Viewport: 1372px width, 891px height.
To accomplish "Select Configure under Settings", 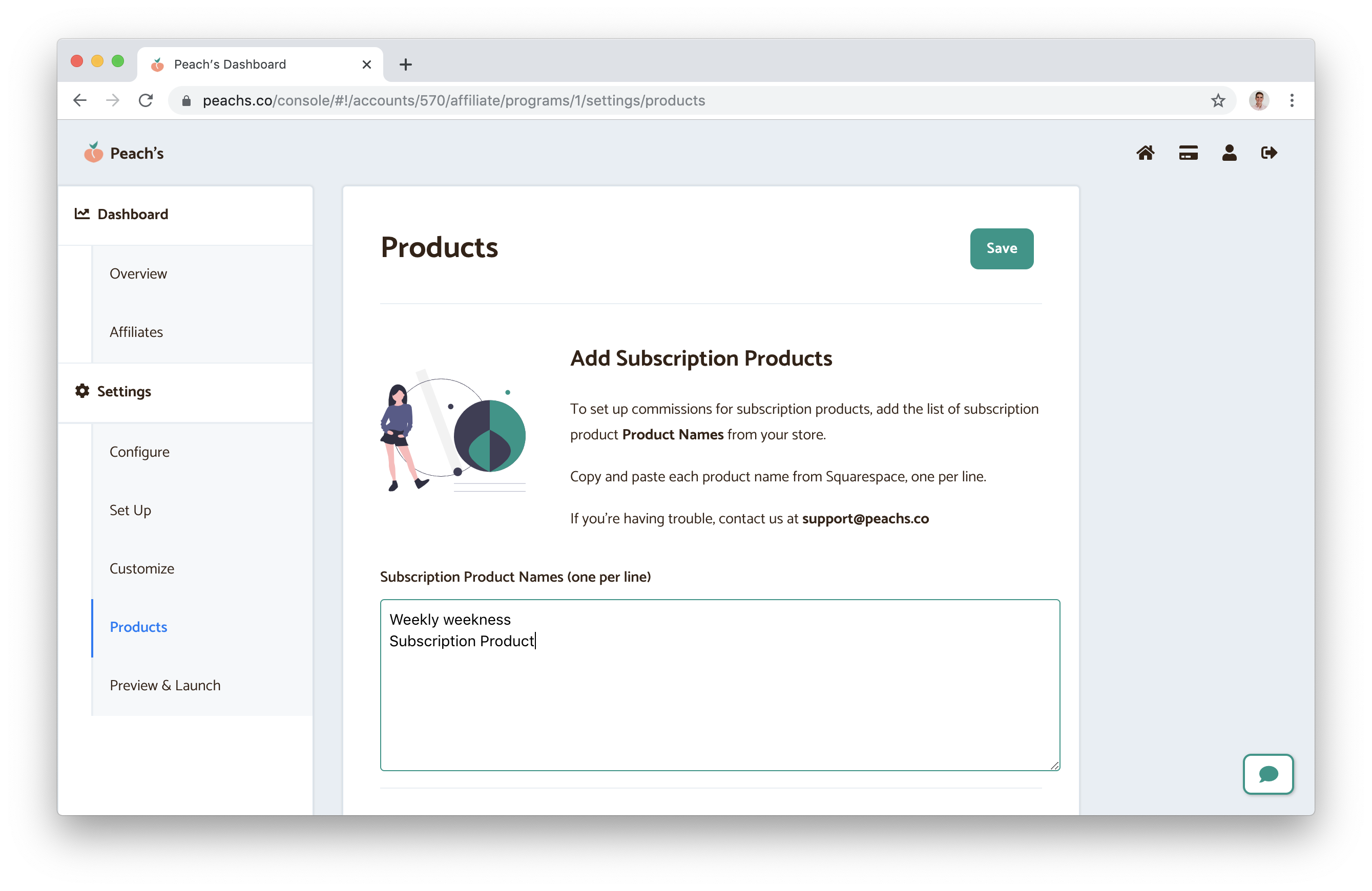I will pos(139,452).
